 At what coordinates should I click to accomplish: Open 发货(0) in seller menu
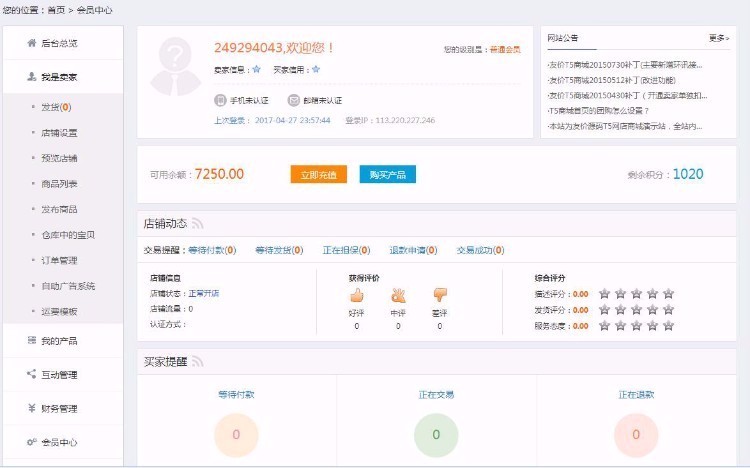pyautogui.click(x=56, y=107)
